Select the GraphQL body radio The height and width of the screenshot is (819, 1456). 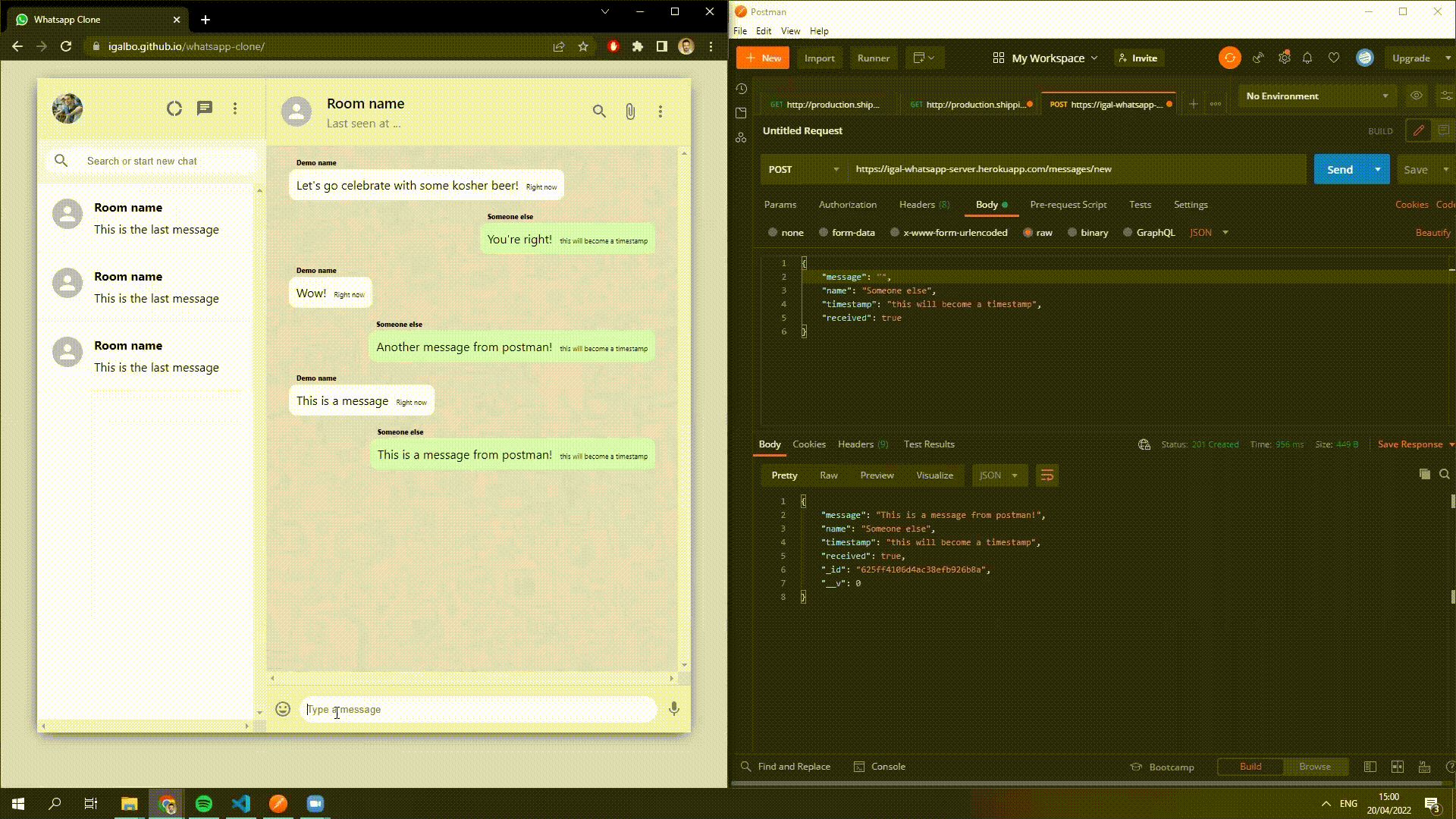coord(1128,233)
